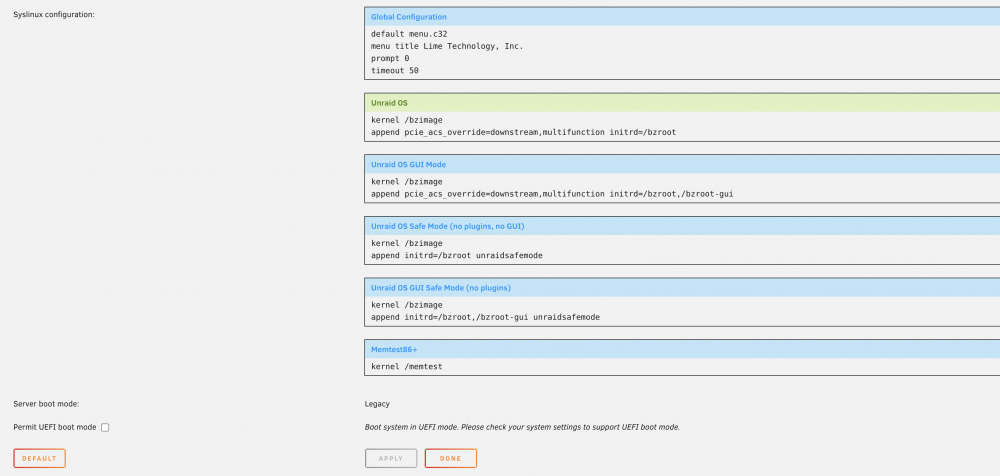Click the DEFAULT button
This screenshot has height=476, width=1000.
tap(40, 458)
